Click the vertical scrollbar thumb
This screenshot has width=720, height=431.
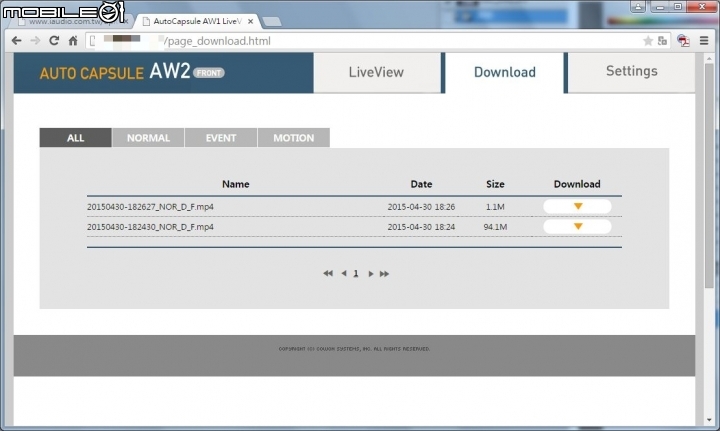click(x=709, y=177)
